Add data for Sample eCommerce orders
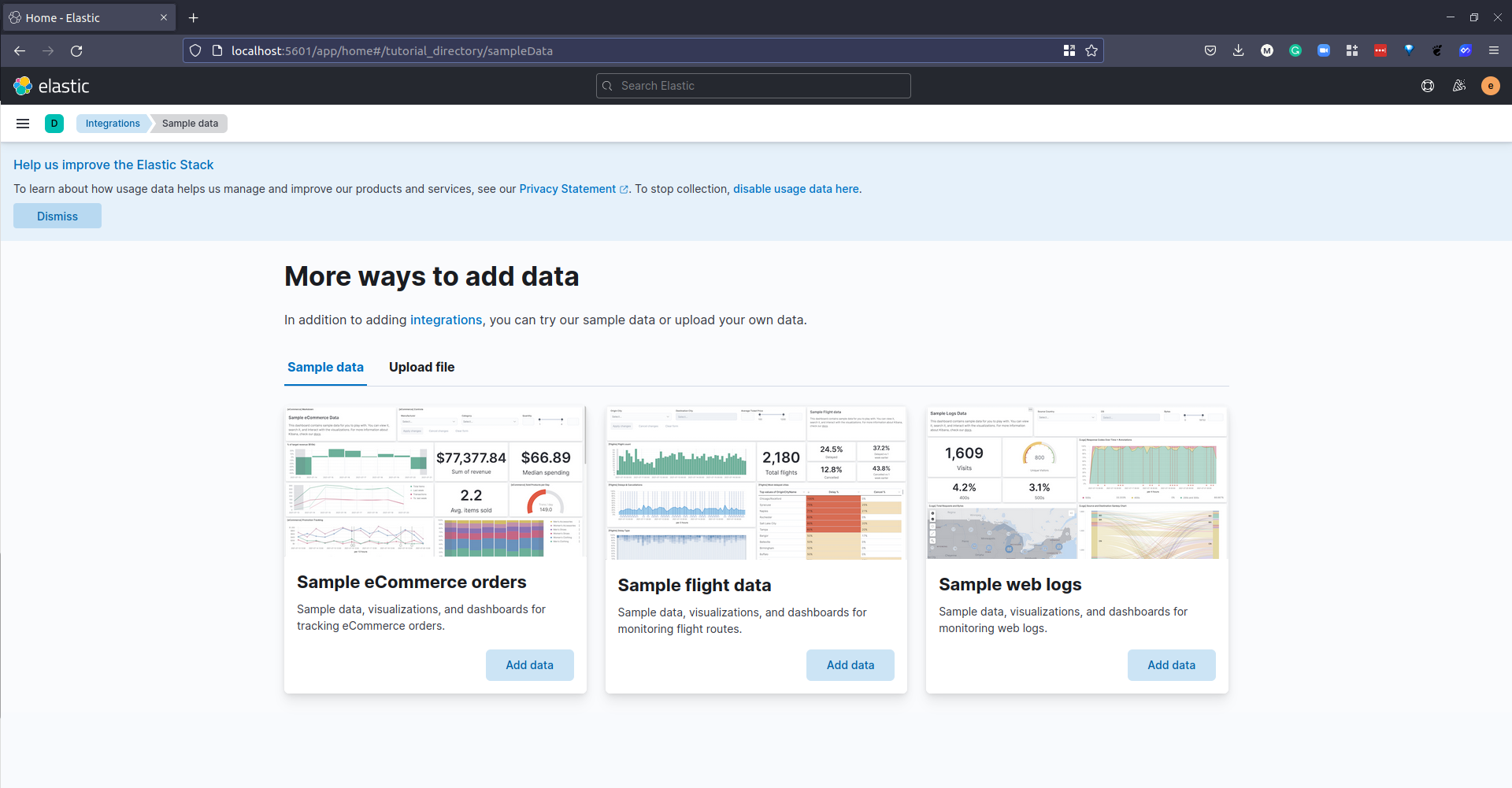Image resolution: width=1512 pixels, height=788 pixels. [529, 665]
